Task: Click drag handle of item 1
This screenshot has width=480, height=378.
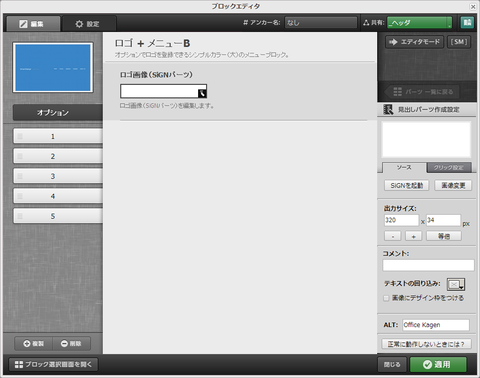Action: (20, 136)
